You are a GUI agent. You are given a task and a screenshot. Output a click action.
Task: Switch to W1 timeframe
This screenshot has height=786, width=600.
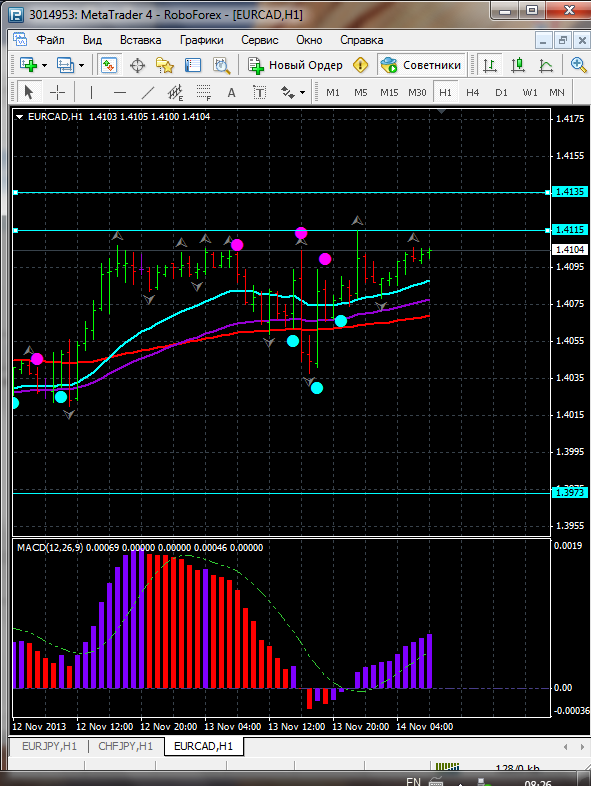coord(530,93)
